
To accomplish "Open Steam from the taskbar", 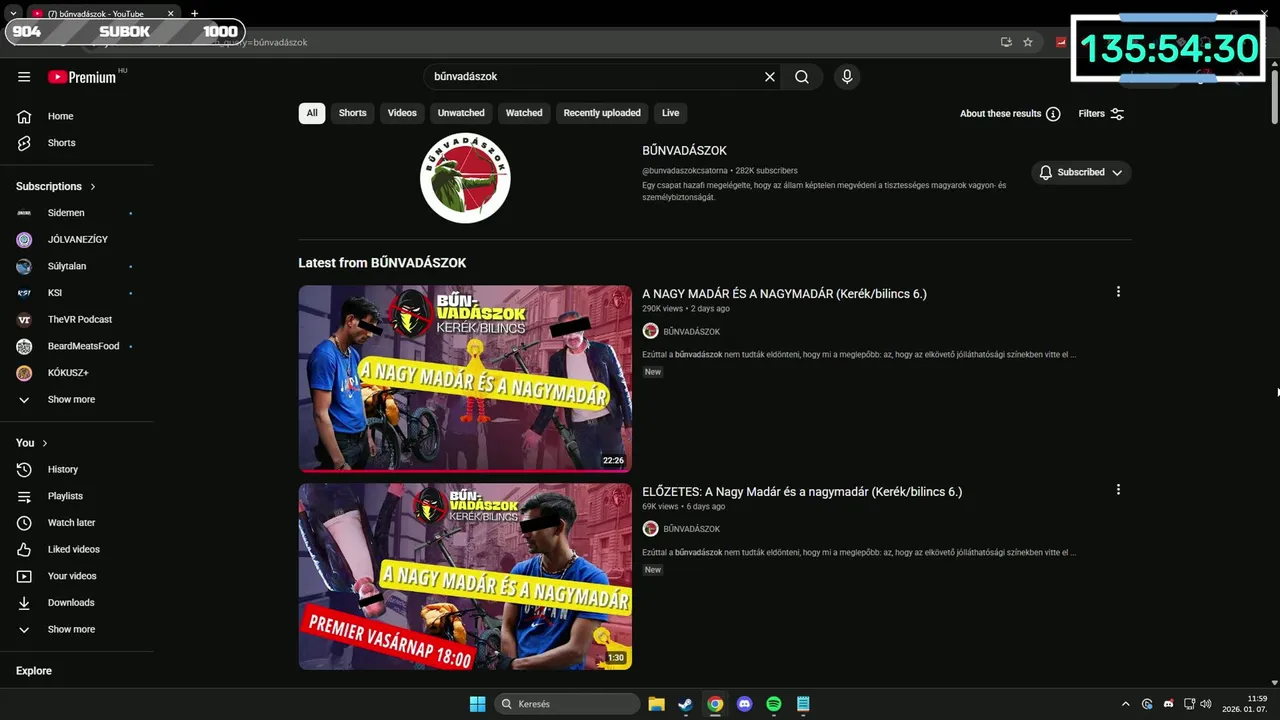I will pyautogui.click(x=685, y=704).
